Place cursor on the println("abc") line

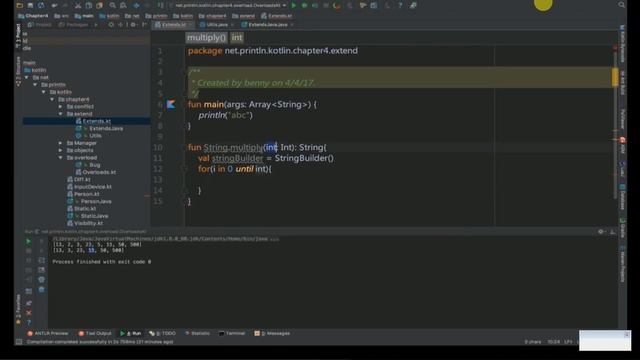(x=225, y=115)
